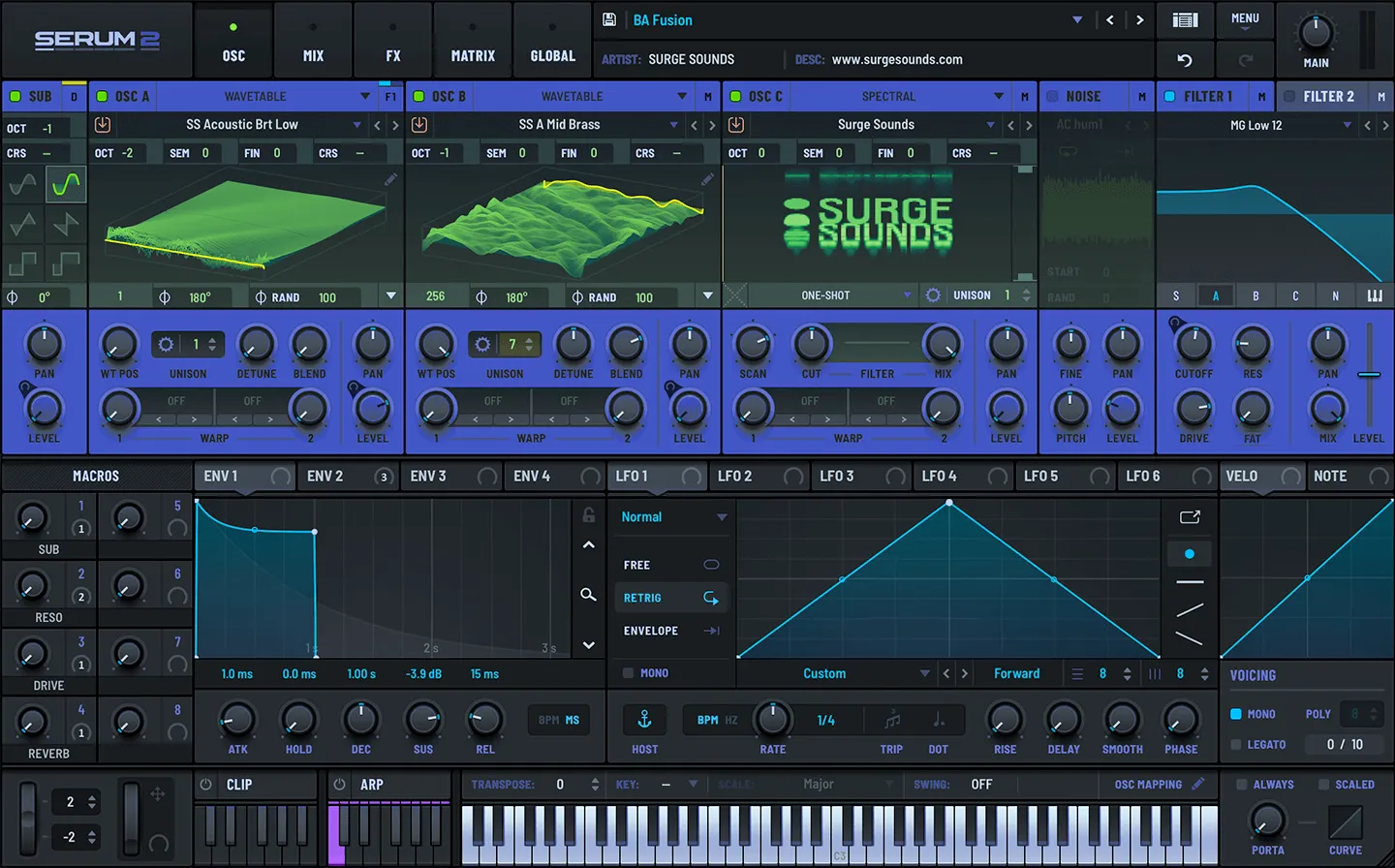Toggle FILTER 1 enable switch
This screenshot has width=1395, height=868.
click(1170, 96)
